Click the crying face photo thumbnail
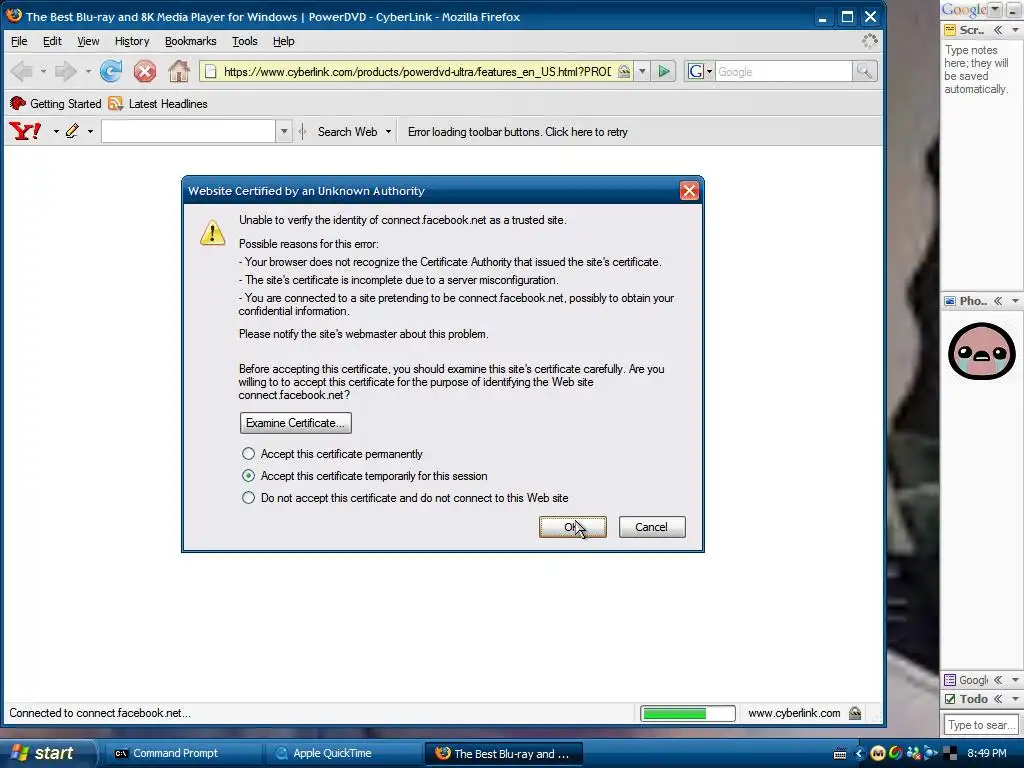The width and height of the screenshot is (1024, 768). point(982,351)
